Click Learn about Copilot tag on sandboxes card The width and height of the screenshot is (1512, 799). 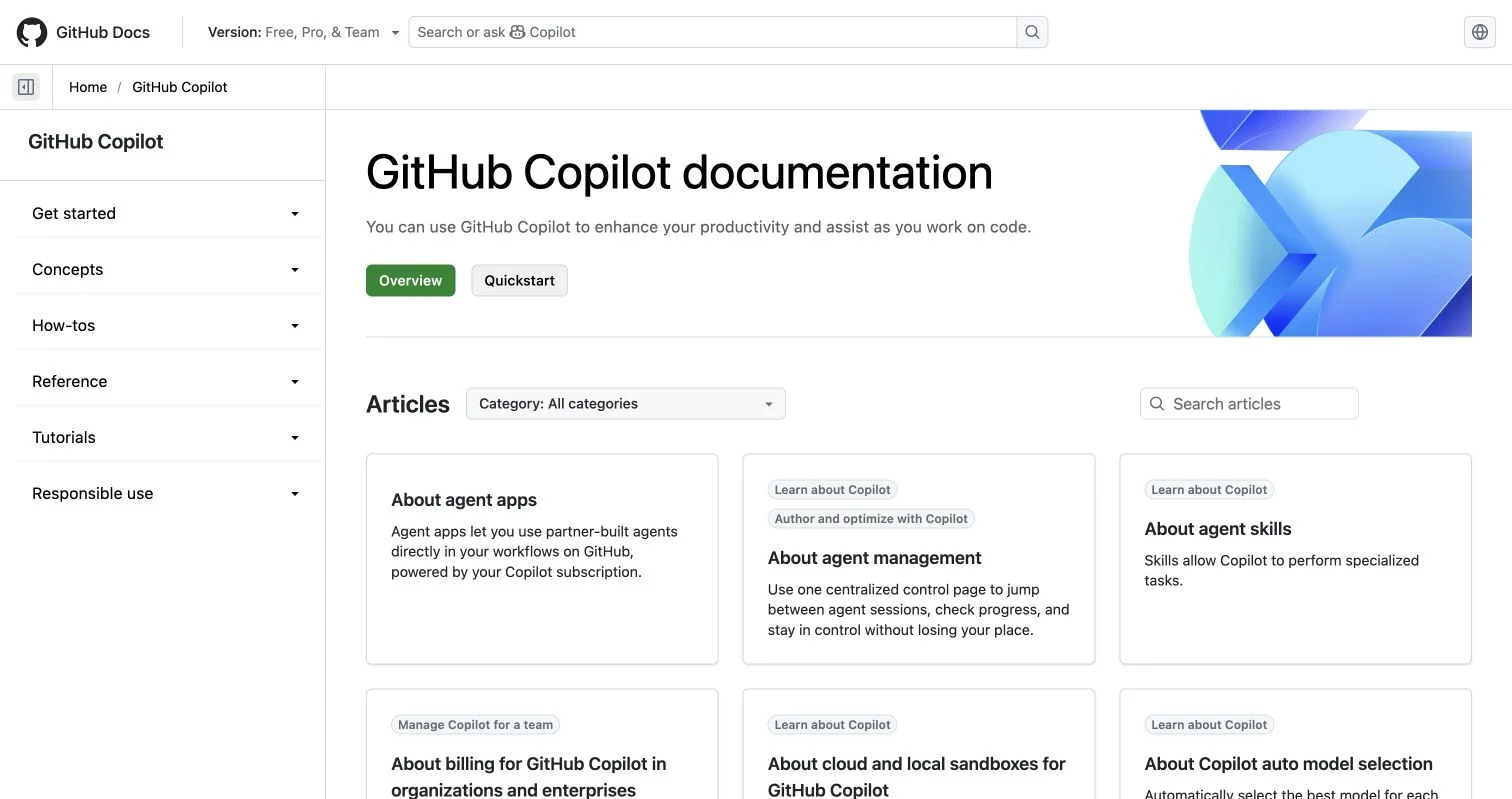pyautogui.click(x=832, y=725)
